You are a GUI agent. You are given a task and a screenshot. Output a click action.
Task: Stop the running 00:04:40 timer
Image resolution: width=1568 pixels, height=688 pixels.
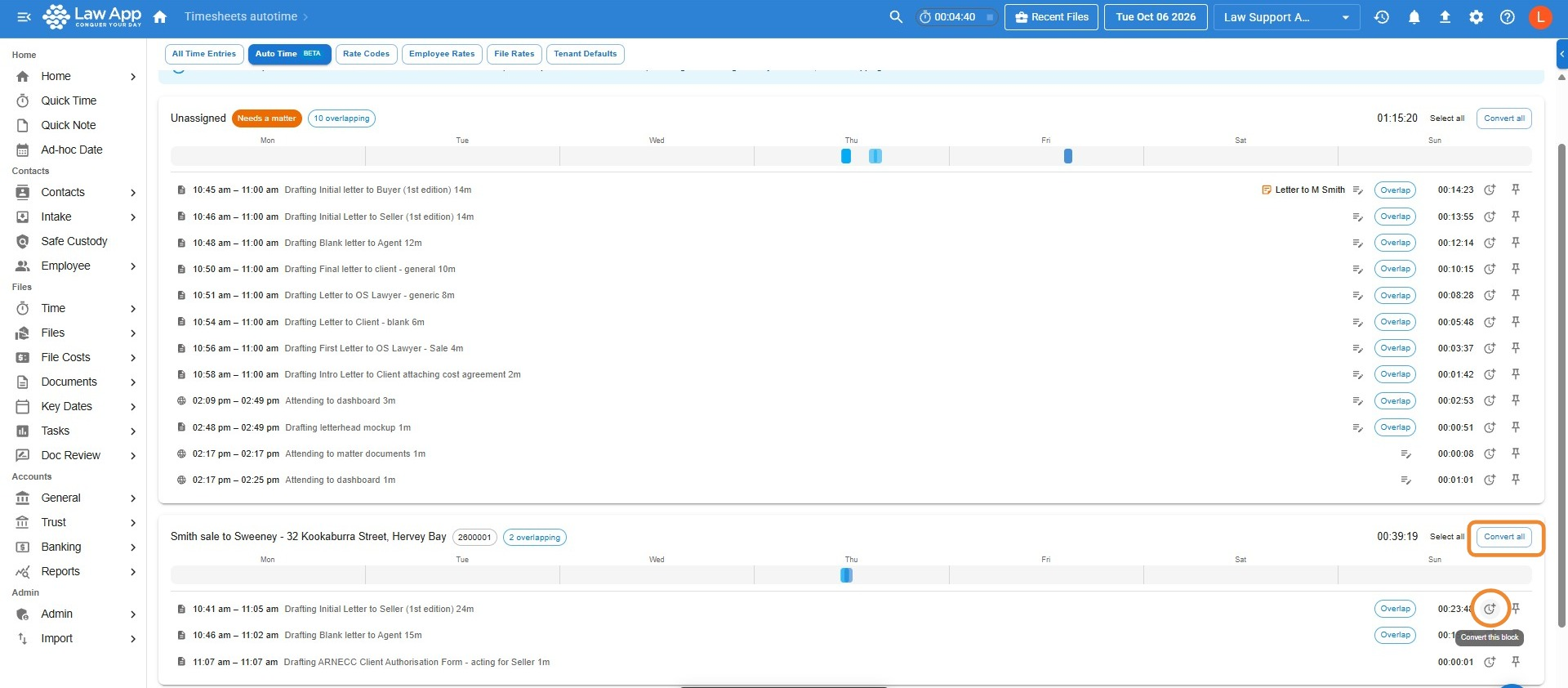(x=989, y=17)
